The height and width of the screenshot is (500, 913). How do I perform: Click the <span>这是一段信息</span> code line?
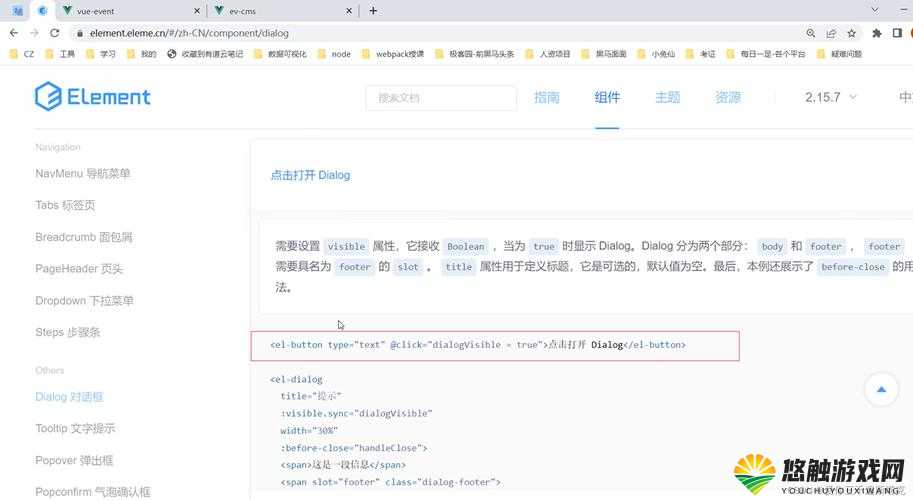[343, 464]
